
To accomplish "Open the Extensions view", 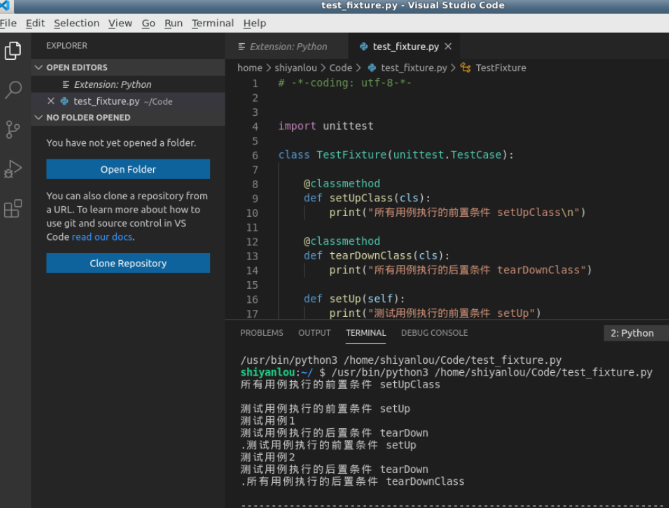I will tap(13, 208).
